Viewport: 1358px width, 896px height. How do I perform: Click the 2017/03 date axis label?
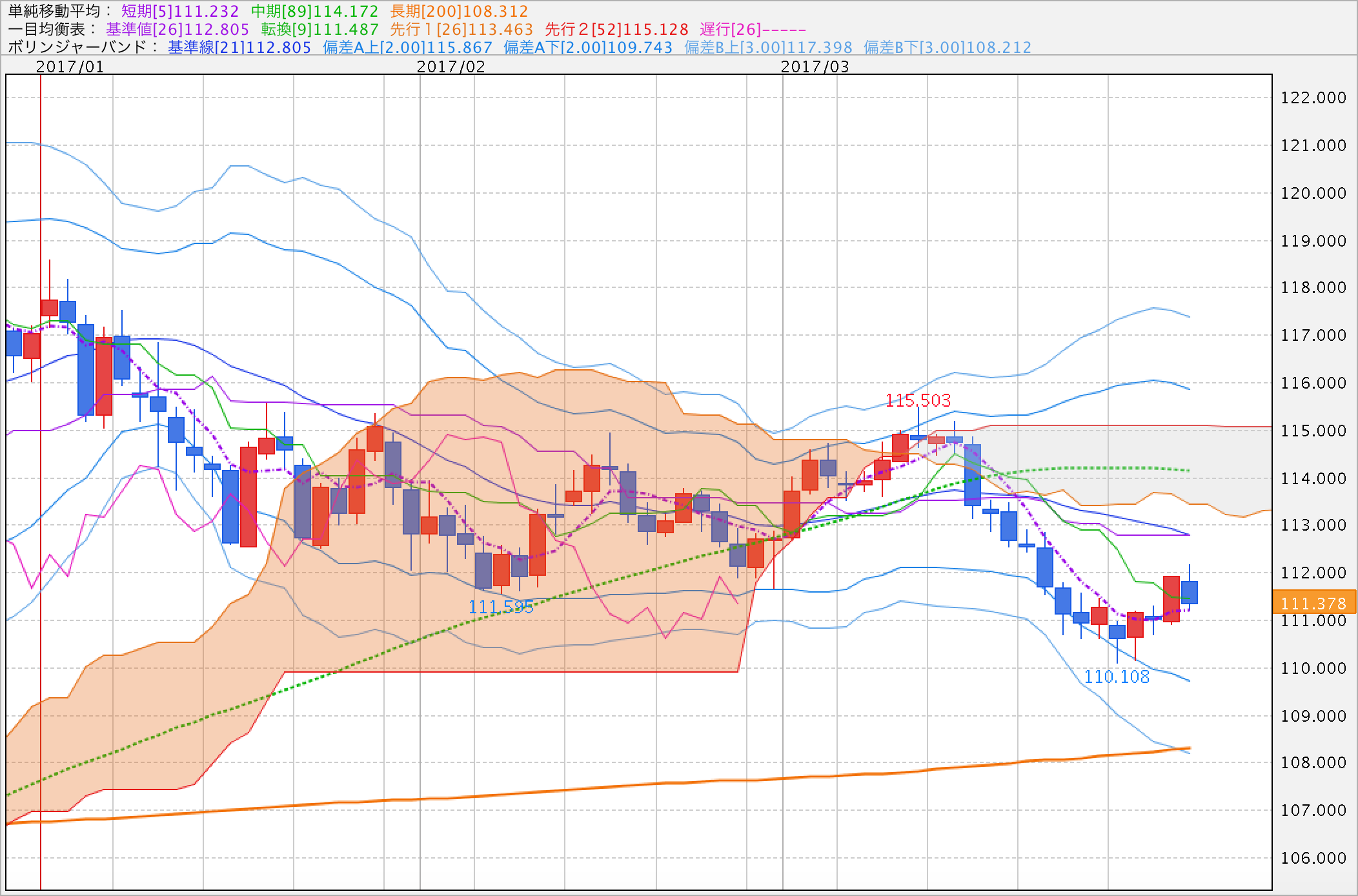pyautogui.click(x=815, y=67)
